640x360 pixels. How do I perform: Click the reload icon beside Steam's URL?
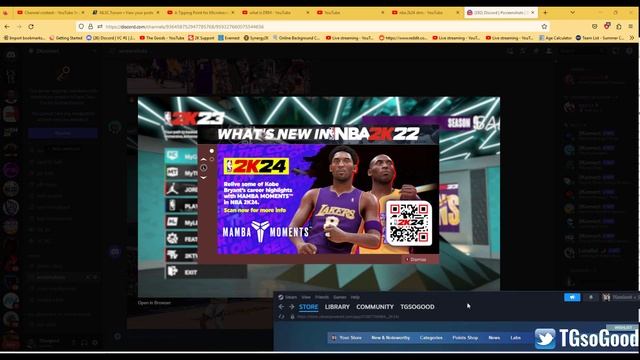click(281, 317)
